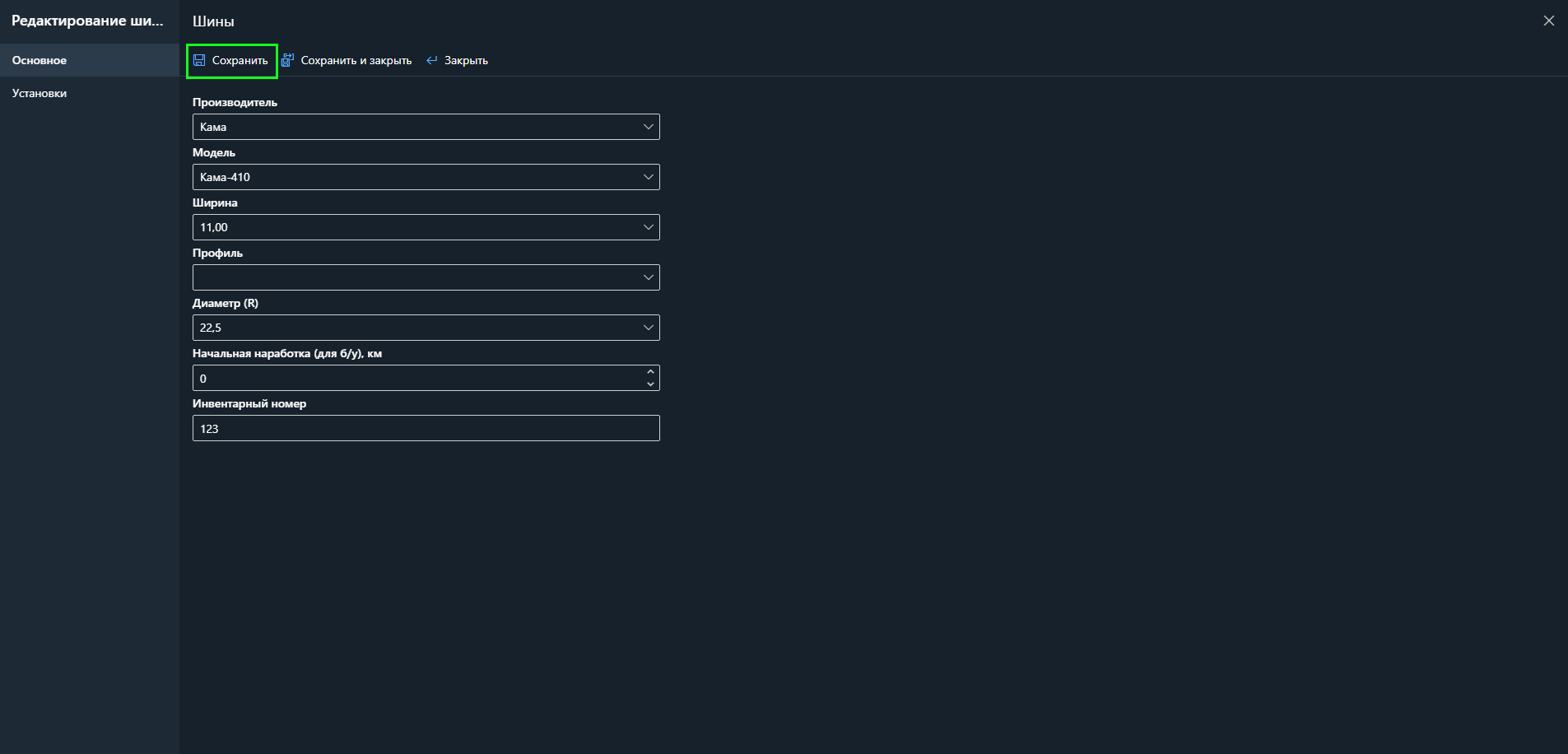Click the Кама-410 model field
Viewport: 1568px width, 754px height.
[x=416, y=177]
